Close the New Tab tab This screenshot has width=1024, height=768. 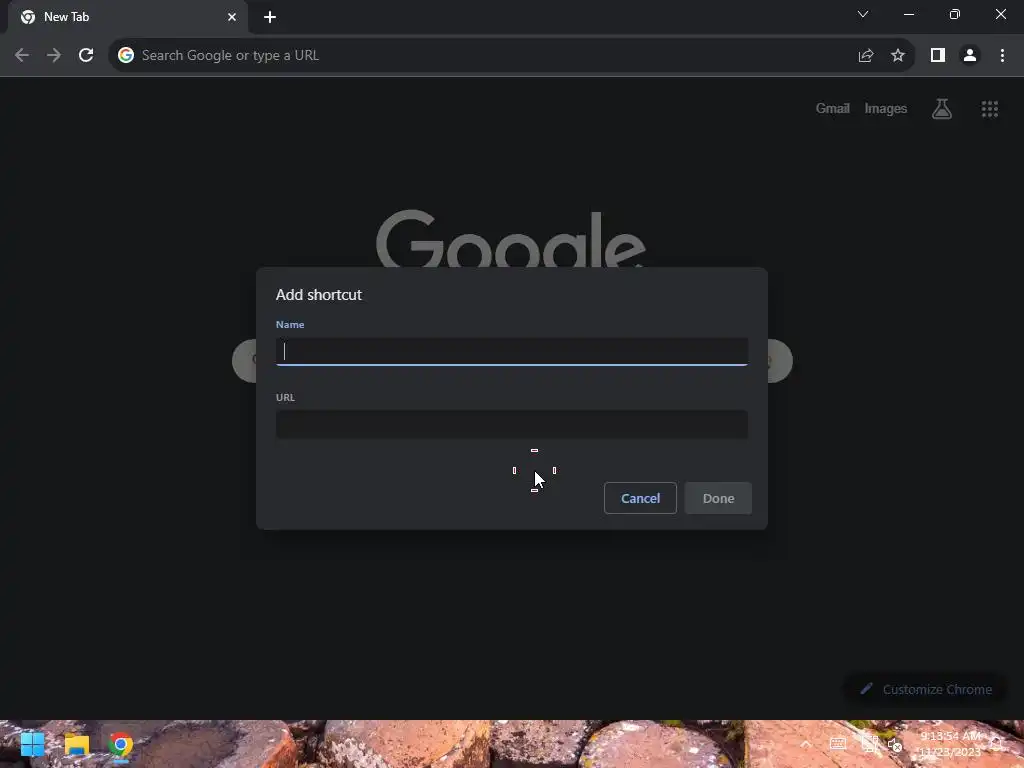232,17
